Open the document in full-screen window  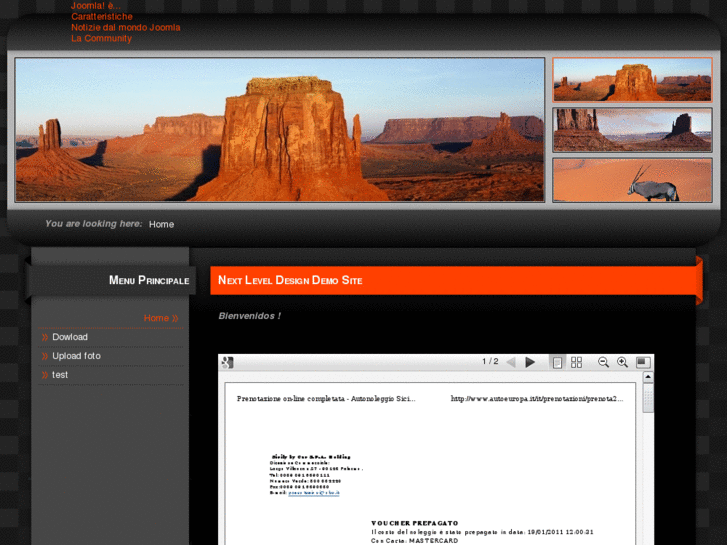[643, 362]
